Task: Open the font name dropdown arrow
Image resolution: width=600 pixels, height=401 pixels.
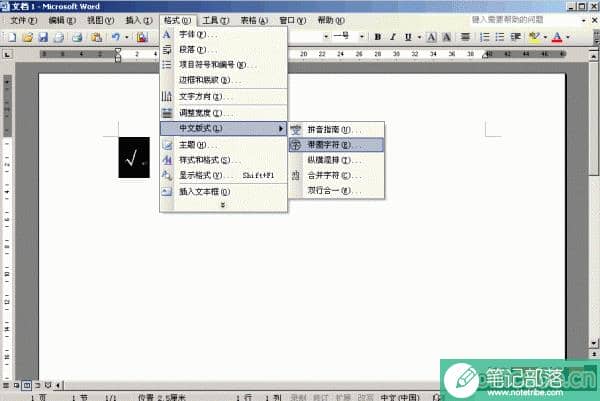Action: click(x=326, y=37)
